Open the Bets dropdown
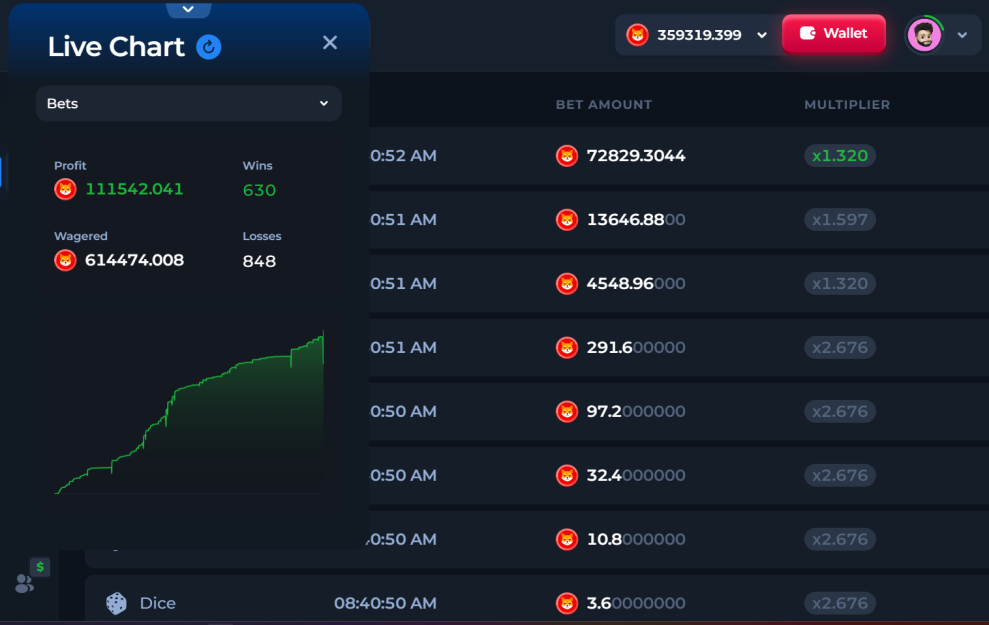The image size is (989, 625). click(x=189, y=103)
